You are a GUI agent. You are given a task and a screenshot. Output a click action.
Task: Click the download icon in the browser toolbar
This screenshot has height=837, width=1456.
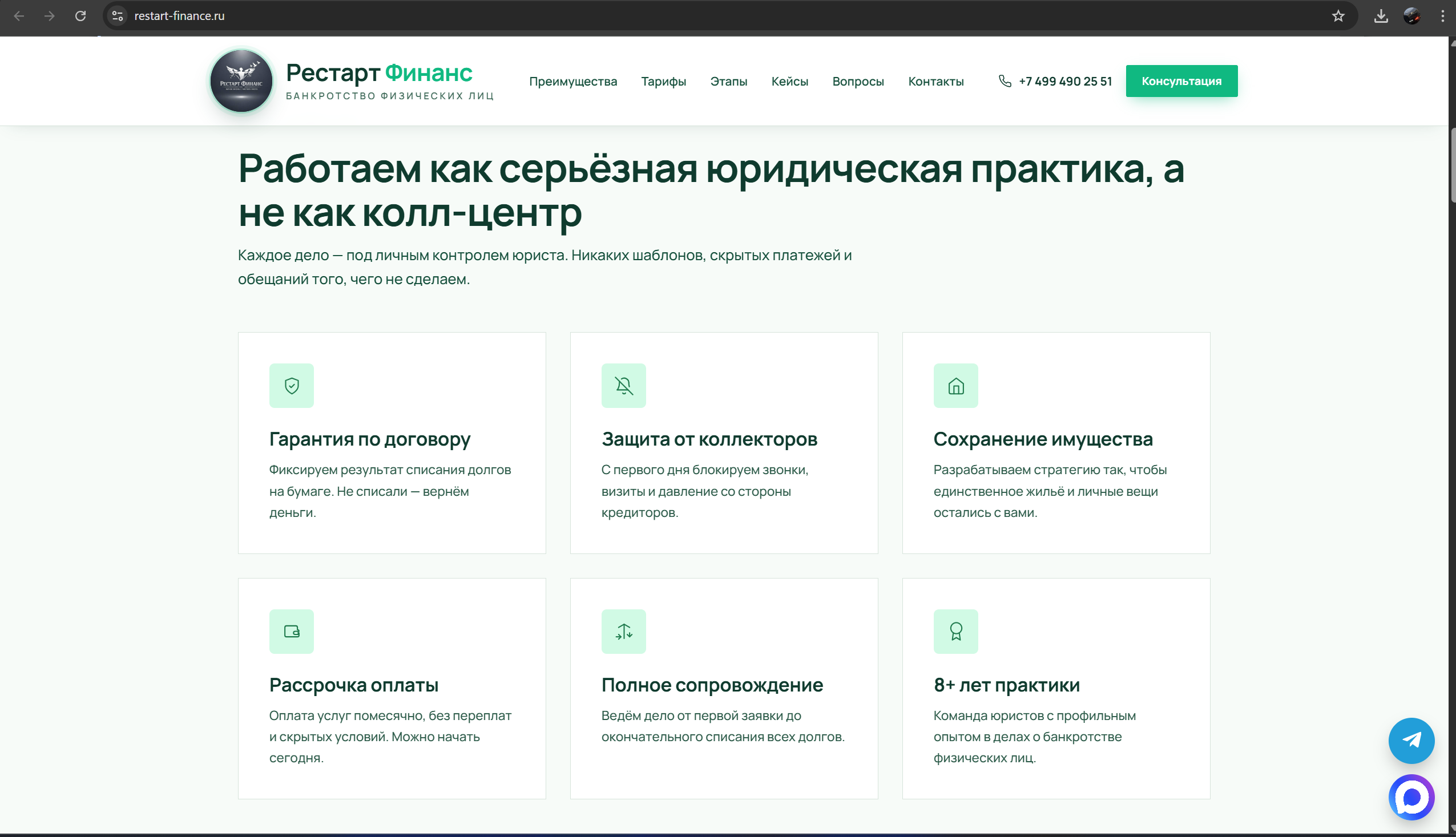coord(1381,16)
